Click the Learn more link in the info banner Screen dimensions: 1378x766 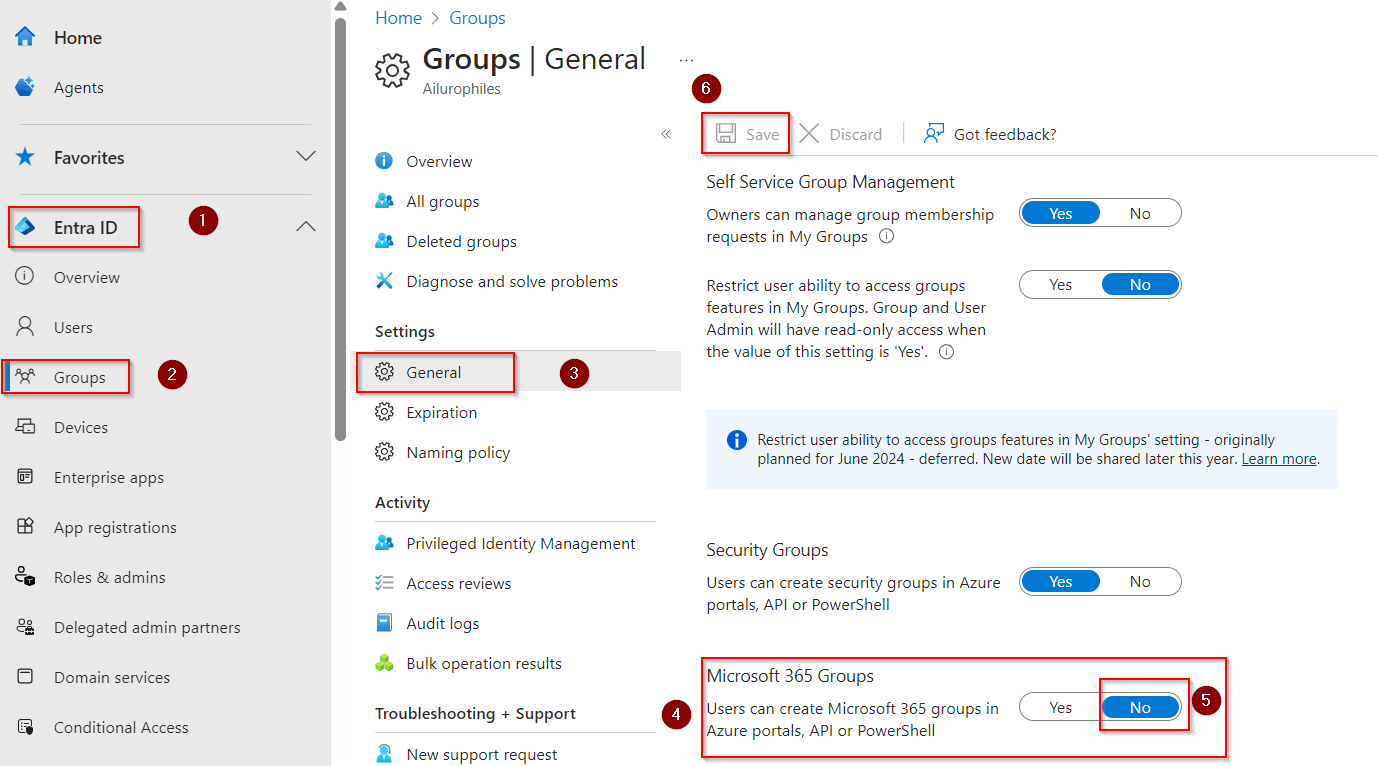pos(1279,458)
